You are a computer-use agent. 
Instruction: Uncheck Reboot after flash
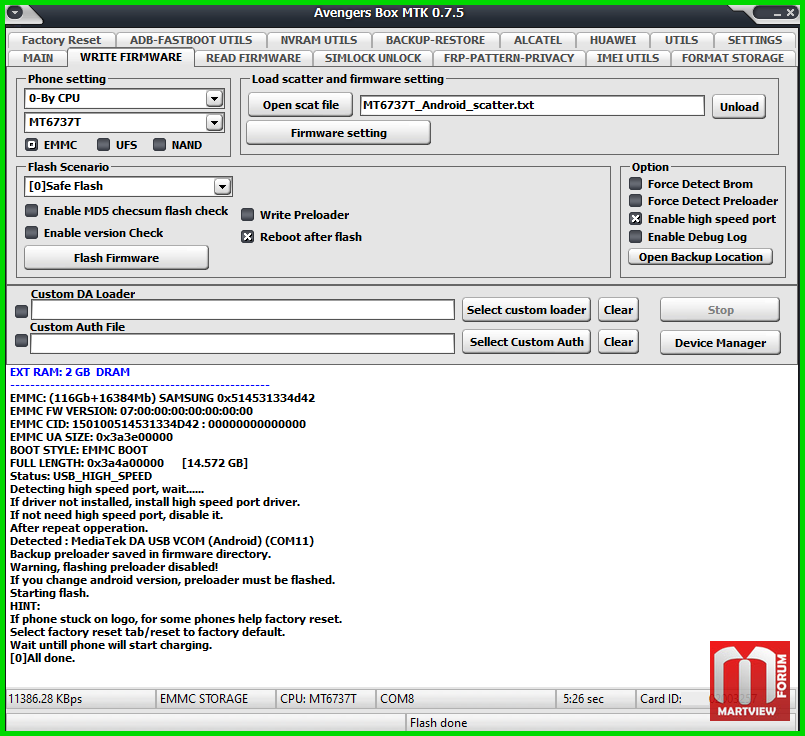point(247,237)
